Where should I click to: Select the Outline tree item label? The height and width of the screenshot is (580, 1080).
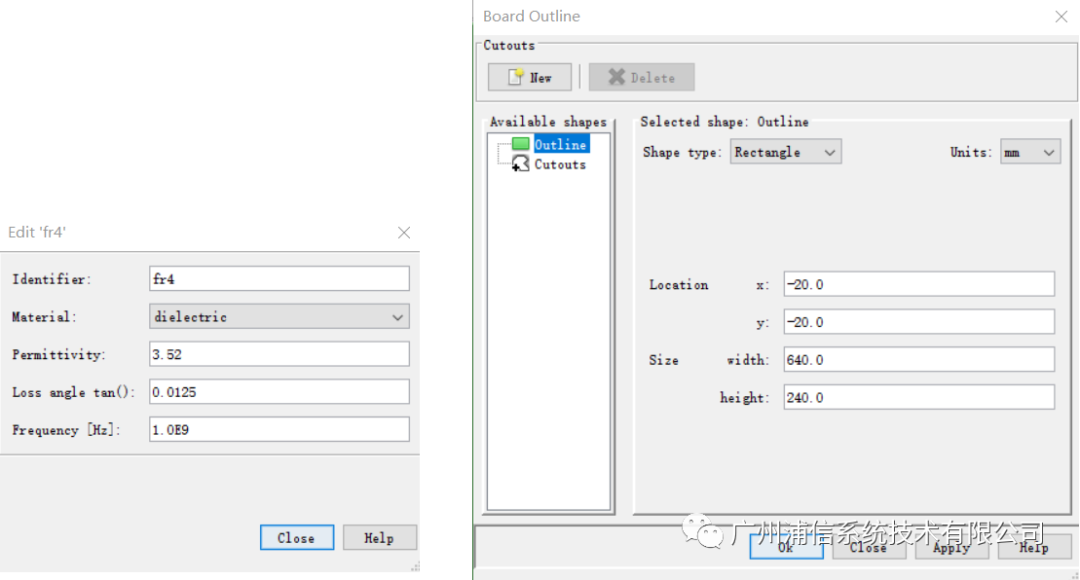tap(560, 145)
